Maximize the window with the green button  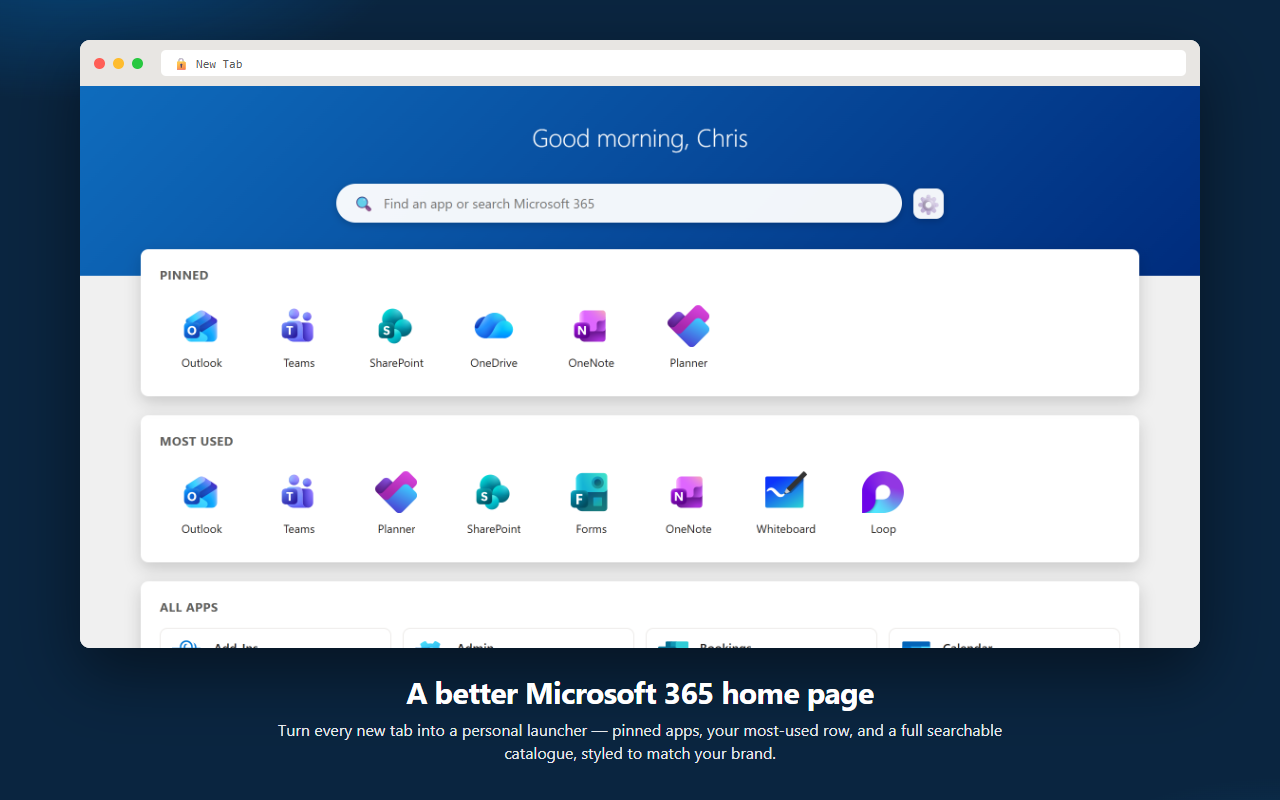[x=137, y=64]
